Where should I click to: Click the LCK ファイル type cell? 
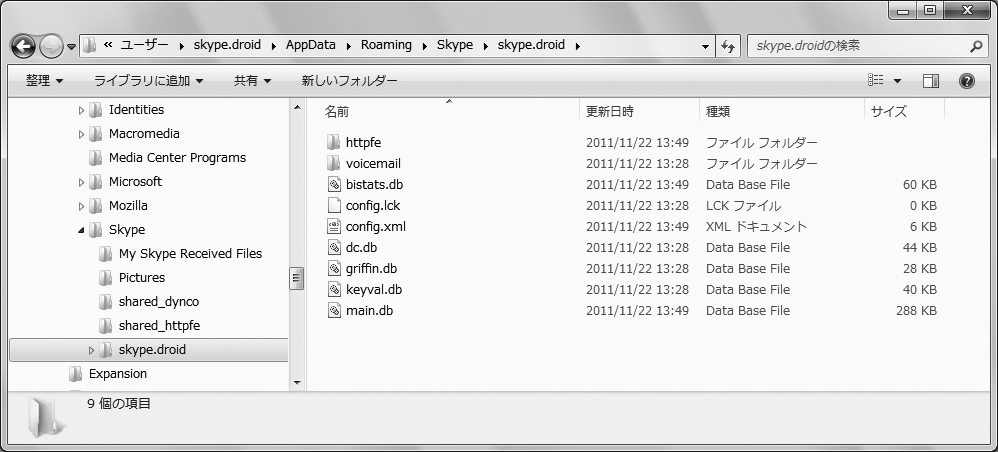click(x=743, y=206)
